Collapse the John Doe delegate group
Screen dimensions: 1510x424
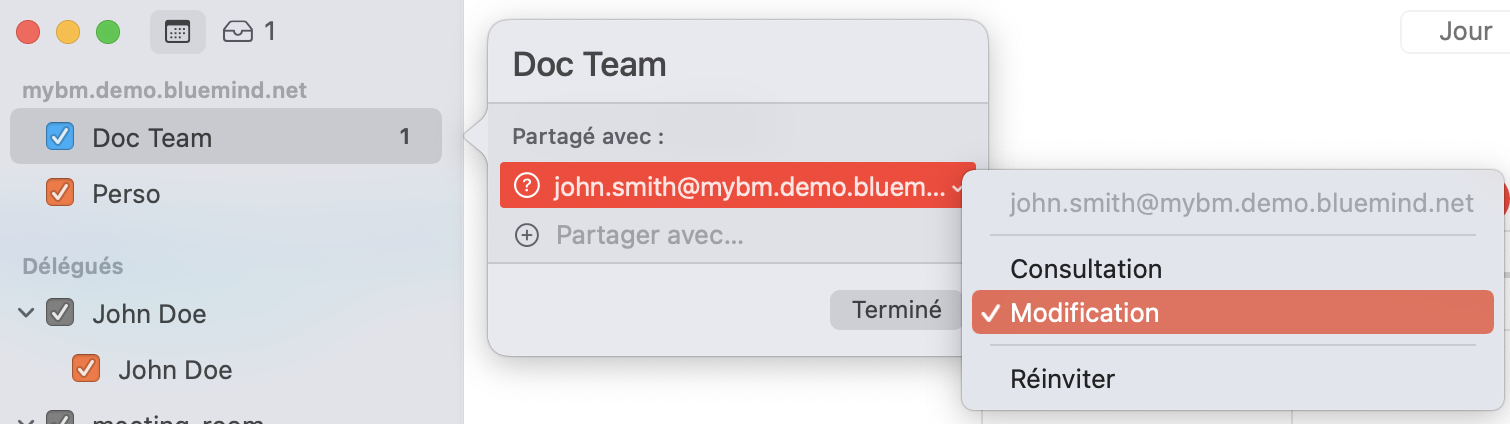tap(25, 314)
